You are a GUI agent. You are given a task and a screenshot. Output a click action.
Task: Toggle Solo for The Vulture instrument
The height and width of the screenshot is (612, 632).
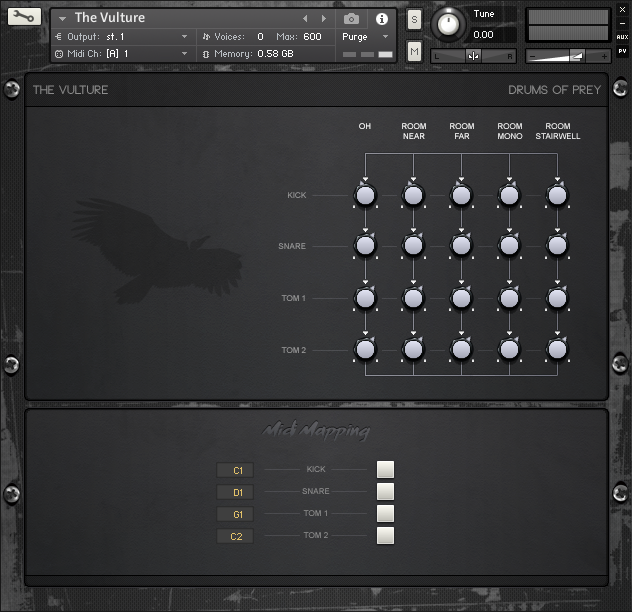coord(414,20)
